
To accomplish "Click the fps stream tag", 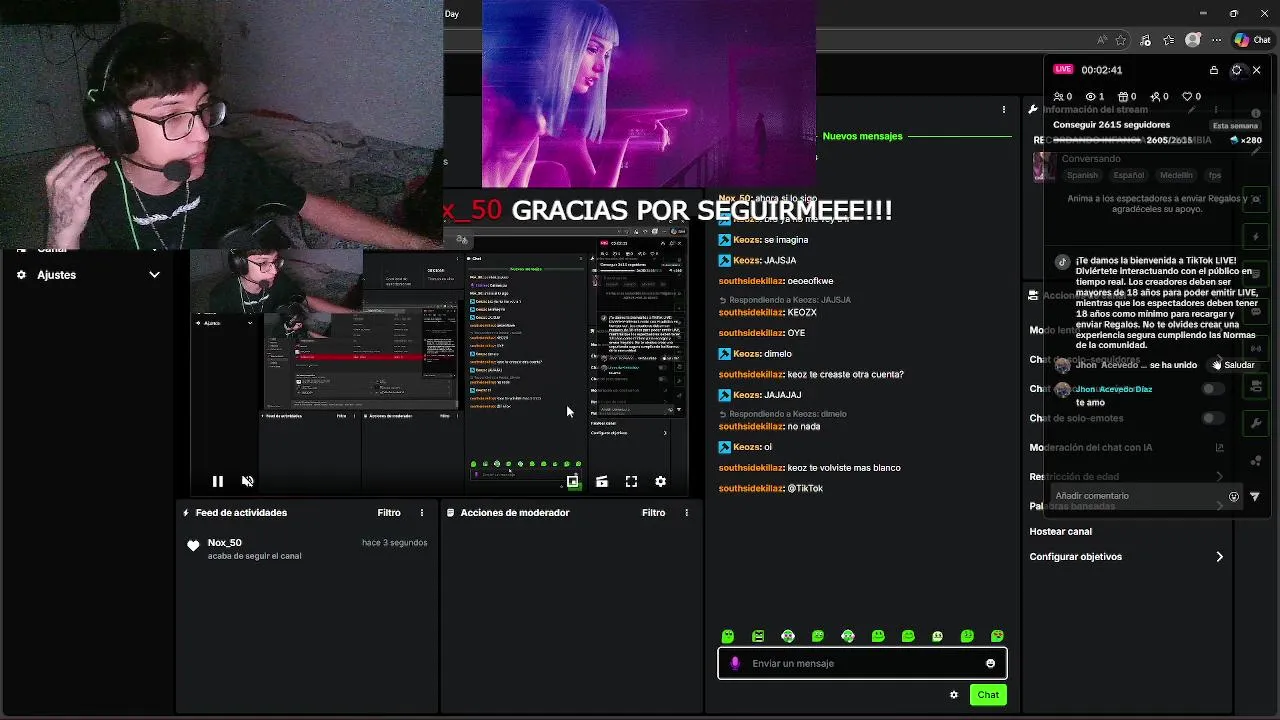I will click(x=1215, y=175).
